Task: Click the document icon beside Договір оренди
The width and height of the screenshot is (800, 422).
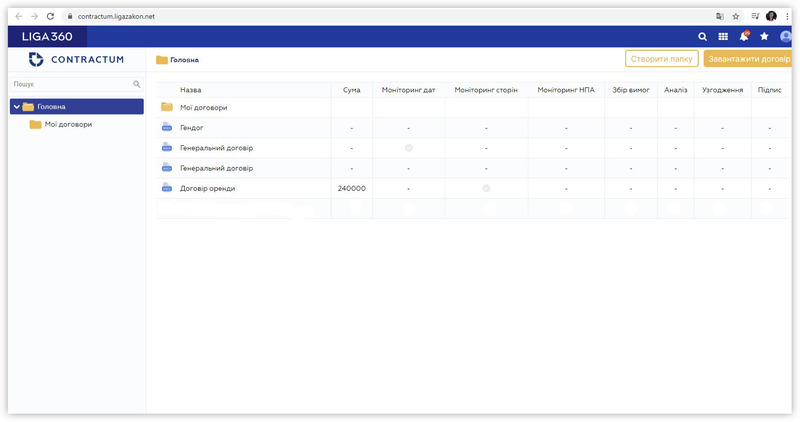Action: coord(167,188)
